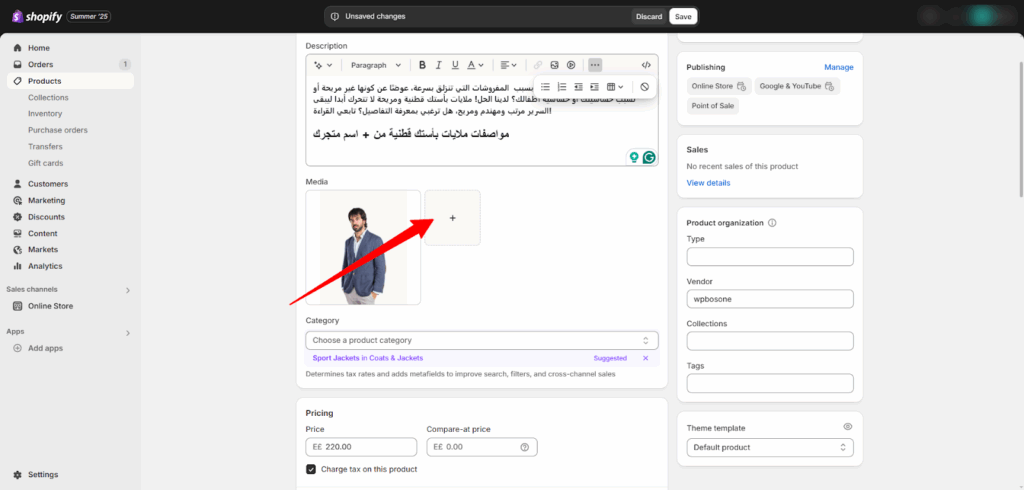Open Orders in the sidebar
This screenshot has width=1024, height=490.
tap(41, 64)
